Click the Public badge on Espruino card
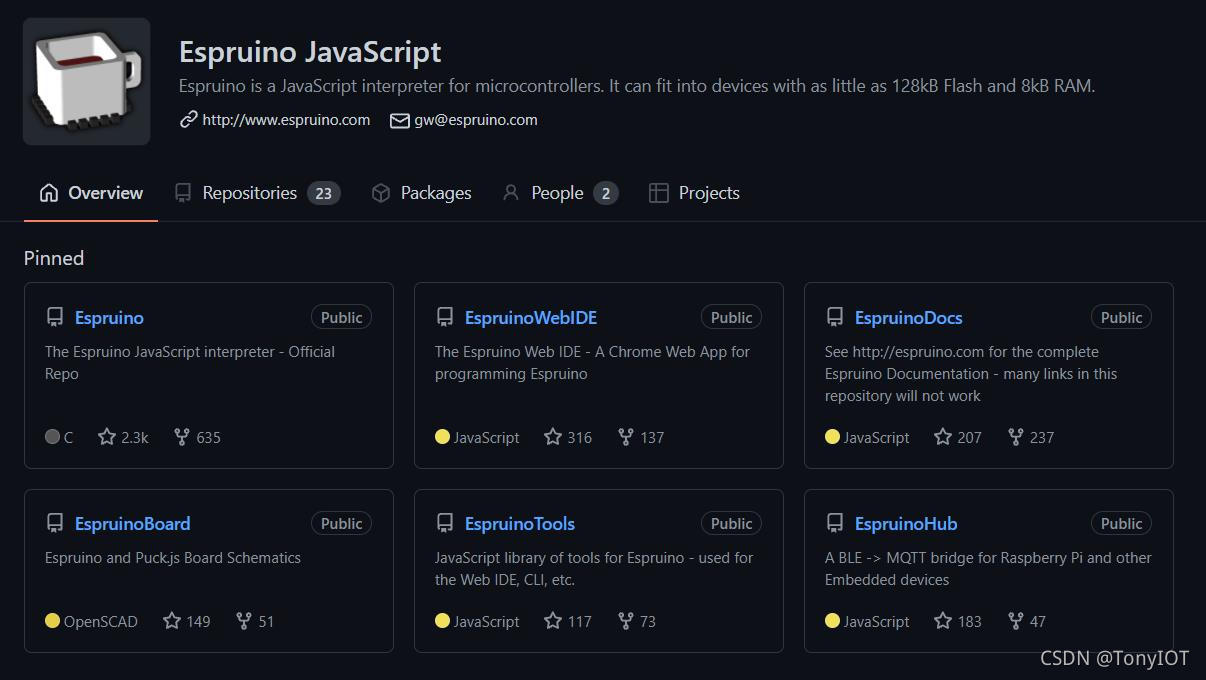 pyautogui.click(x=342, y=317)
